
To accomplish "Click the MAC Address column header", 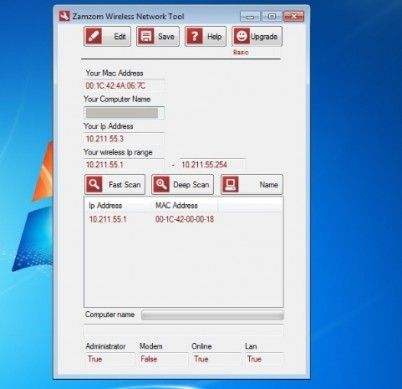I will tap(185, 205).
